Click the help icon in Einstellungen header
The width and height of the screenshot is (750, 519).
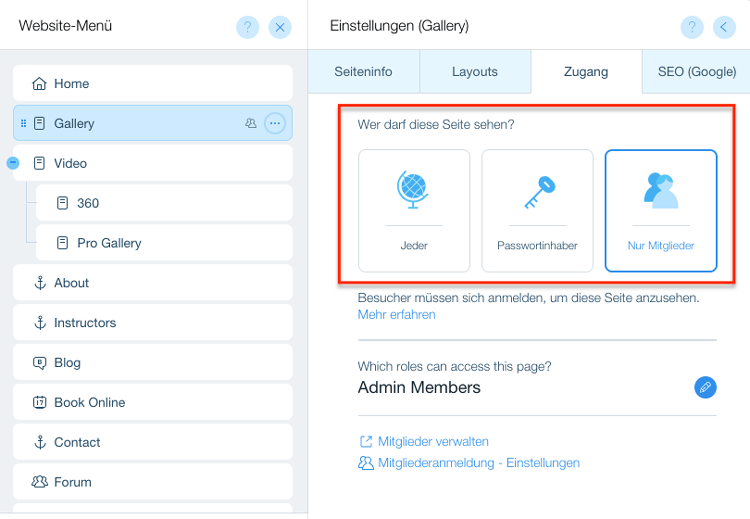692,27
